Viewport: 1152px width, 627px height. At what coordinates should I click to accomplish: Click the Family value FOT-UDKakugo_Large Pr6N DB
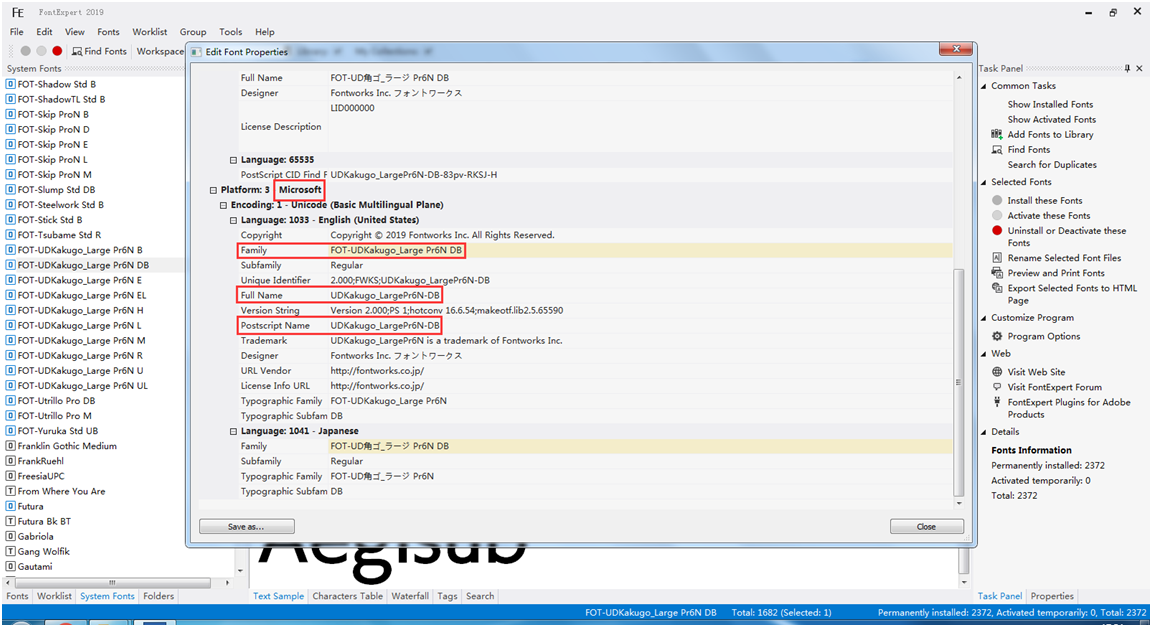396,250
